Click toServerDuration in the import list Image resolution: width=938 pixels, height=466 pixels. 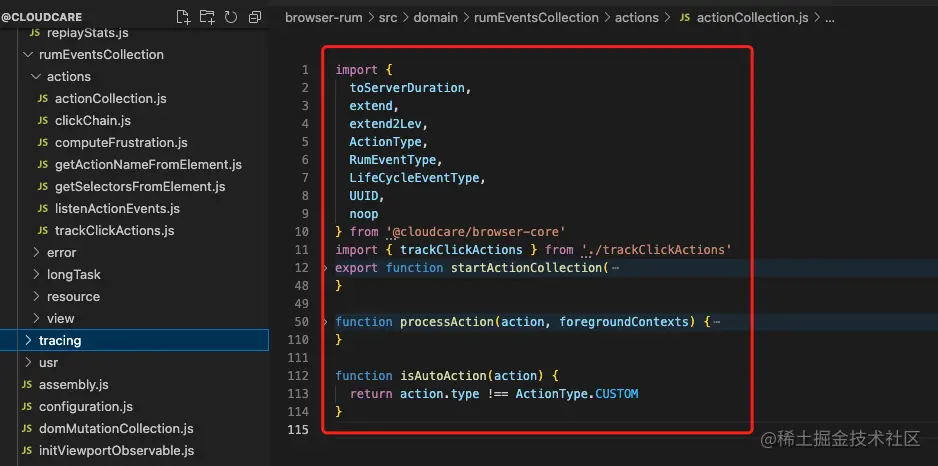click(407, 88)
